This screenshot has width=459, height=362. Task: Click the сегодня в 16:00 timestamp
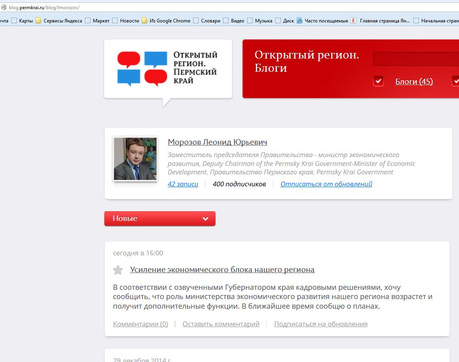(x=138, y=253)
